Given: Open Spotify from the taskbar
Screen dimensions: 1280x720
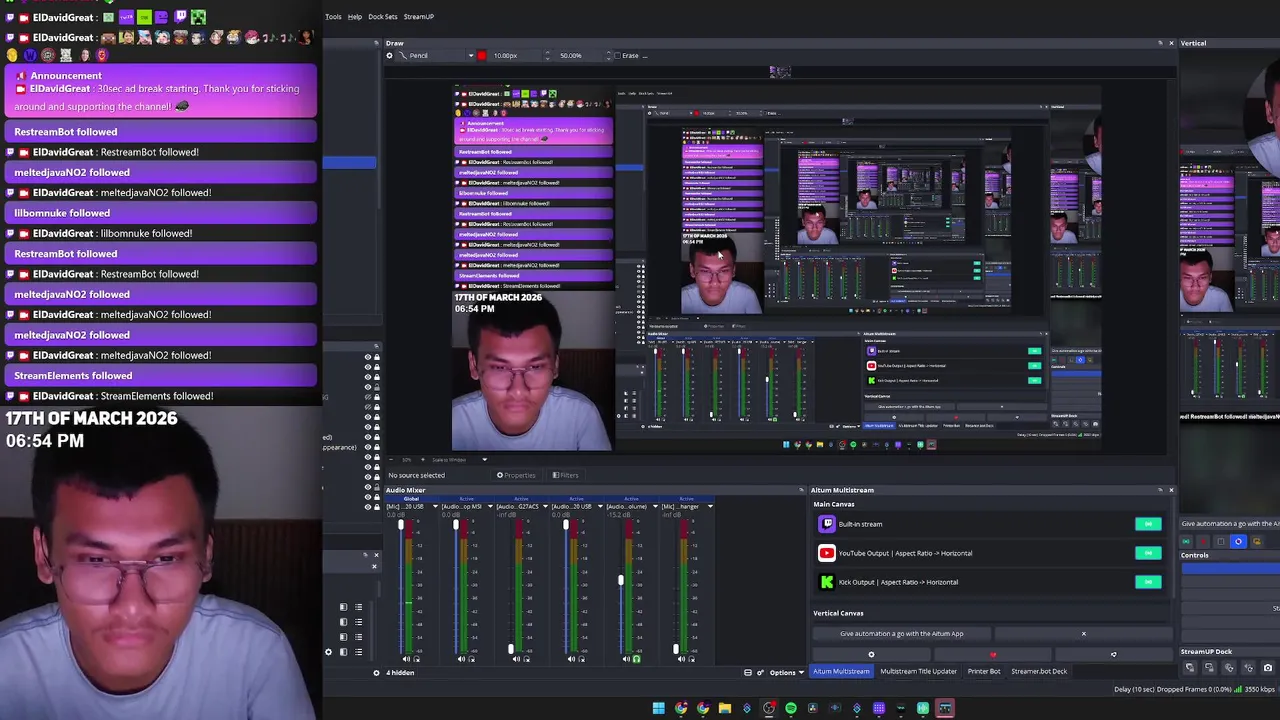Looking at the screenshot, I should pos(791,708).
